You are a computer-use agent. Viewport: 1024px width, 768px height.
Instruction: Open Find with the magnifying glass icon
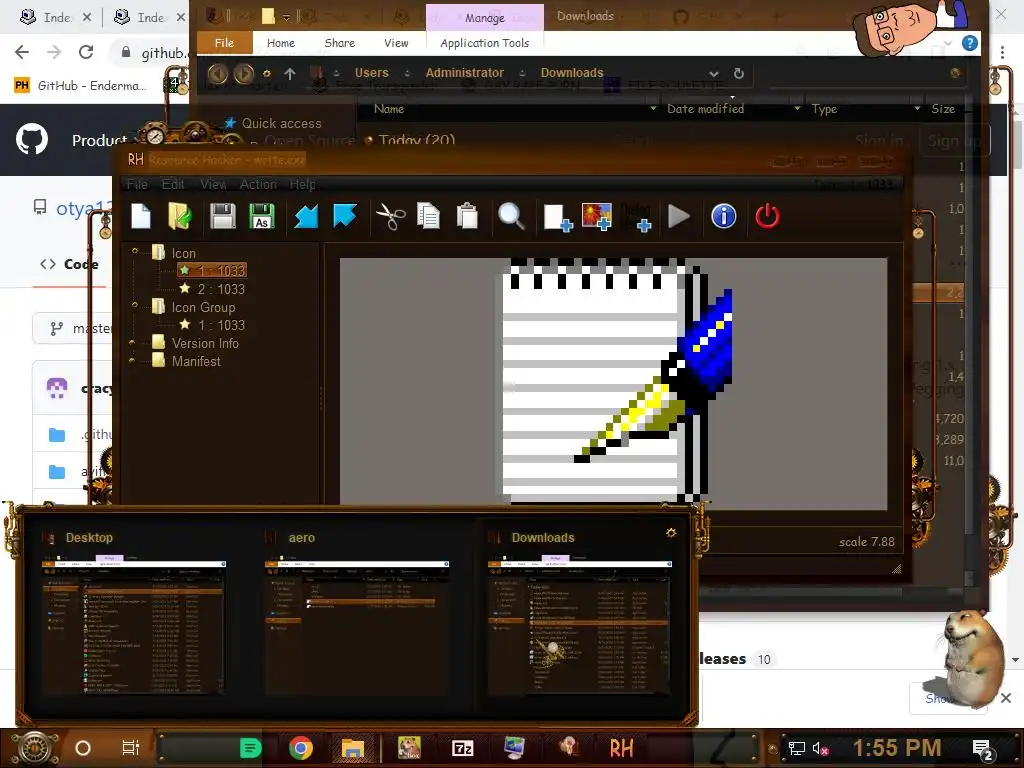click(x=511, y=216)
